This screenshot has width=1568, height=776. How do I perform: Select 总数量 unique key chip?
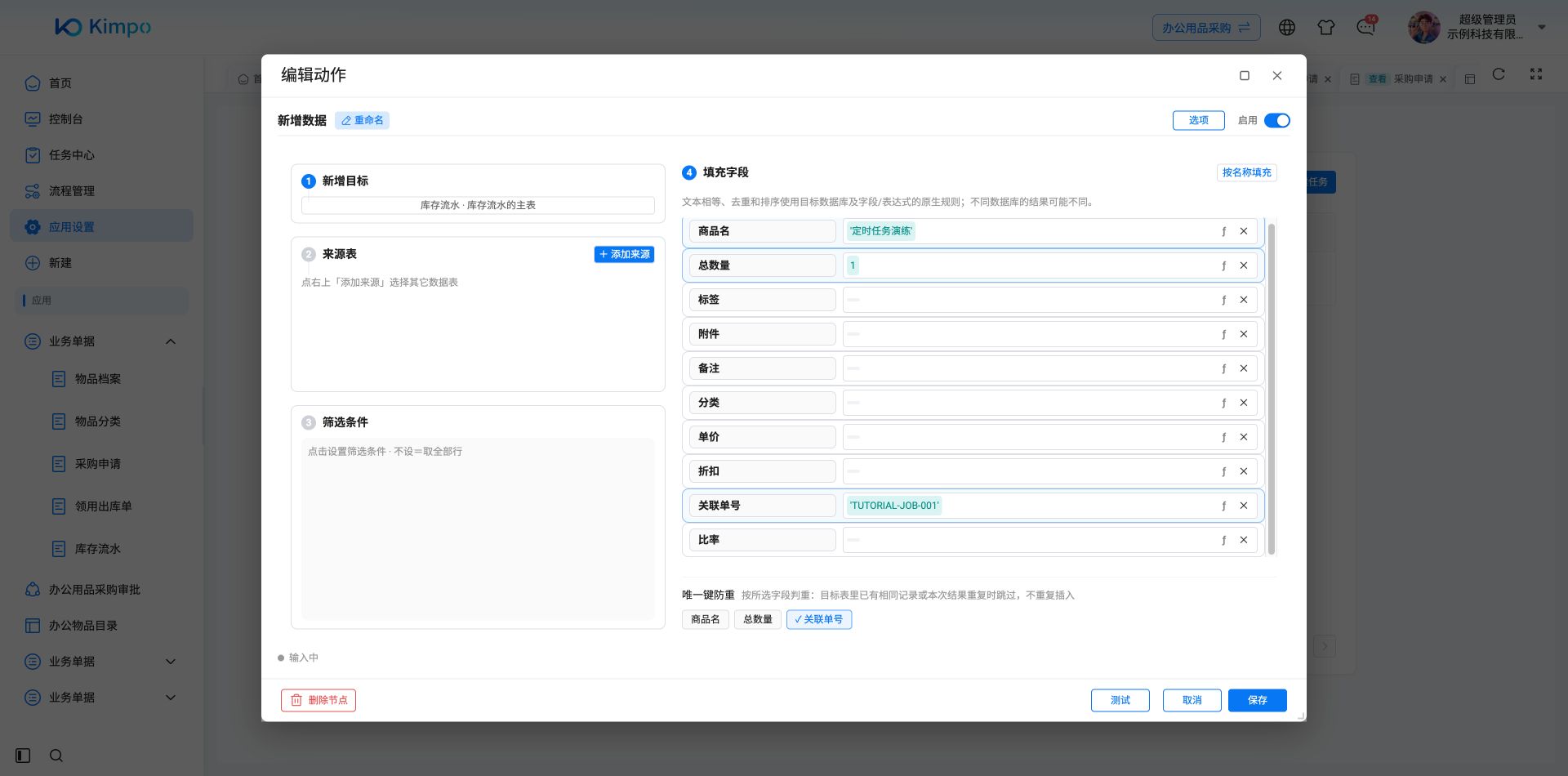(x=758, y=620)
